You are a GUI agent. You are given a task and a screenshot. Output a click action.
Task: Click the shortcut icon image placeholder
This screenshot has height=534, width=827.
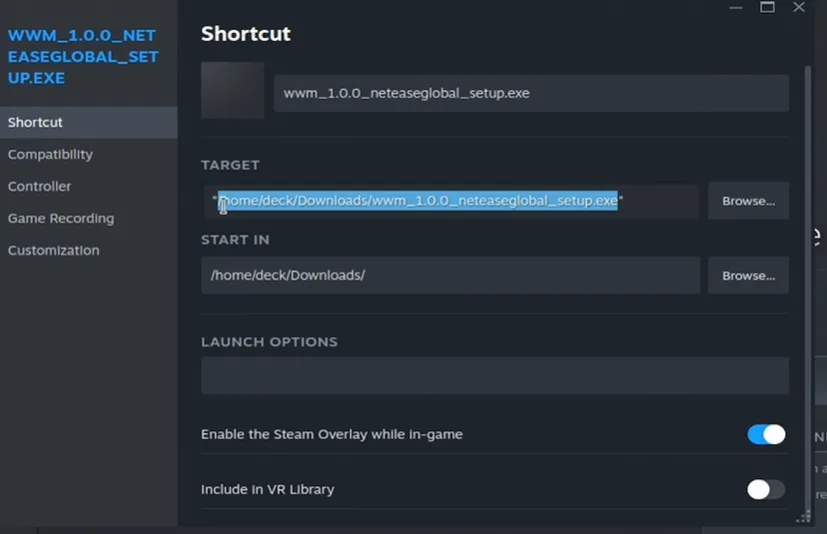point(232,91)
